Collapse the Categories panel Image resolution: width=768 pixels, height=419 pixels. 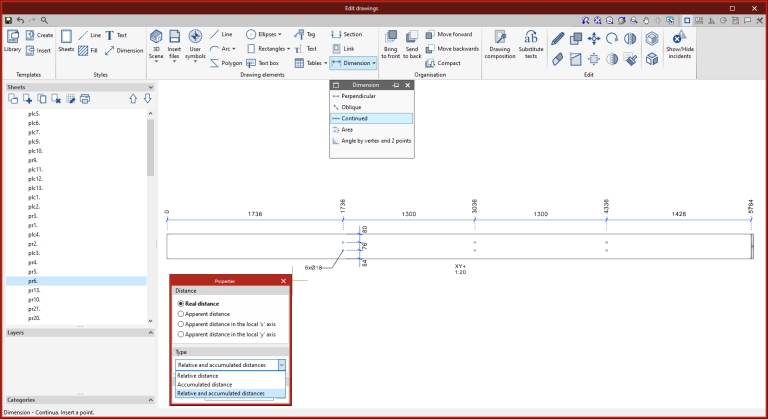coord(150,400)
